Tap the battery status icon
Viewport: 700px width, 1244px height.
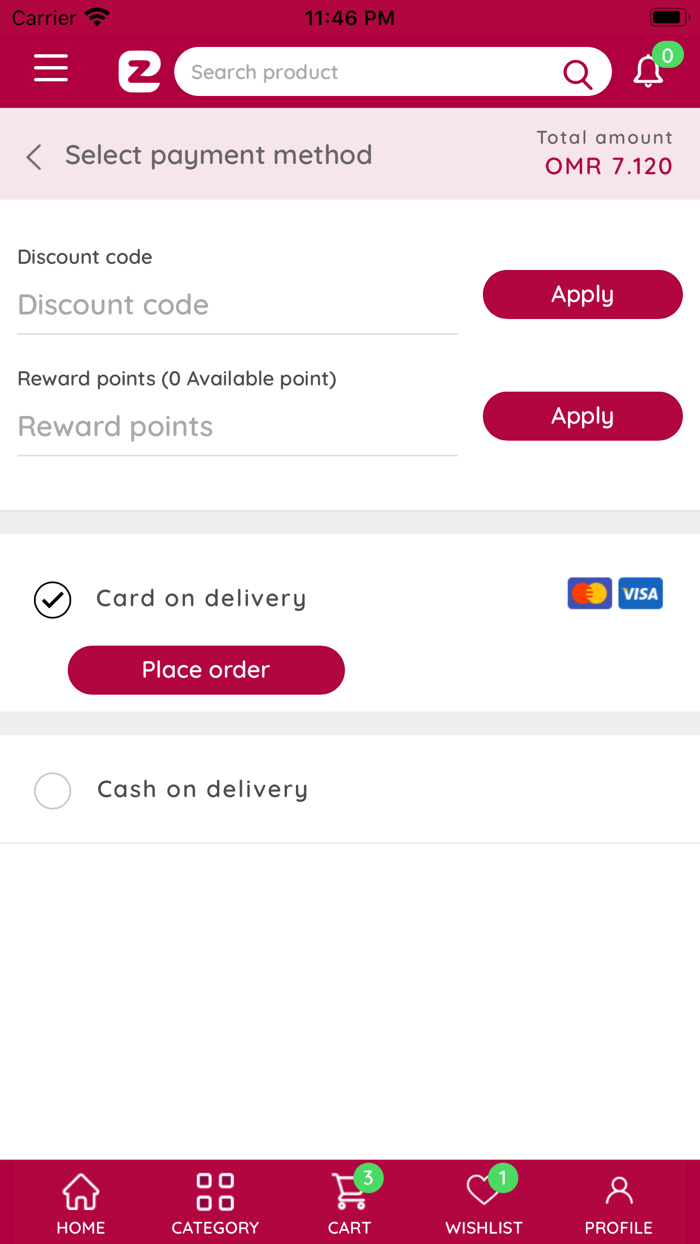click(x=669, y=15)
